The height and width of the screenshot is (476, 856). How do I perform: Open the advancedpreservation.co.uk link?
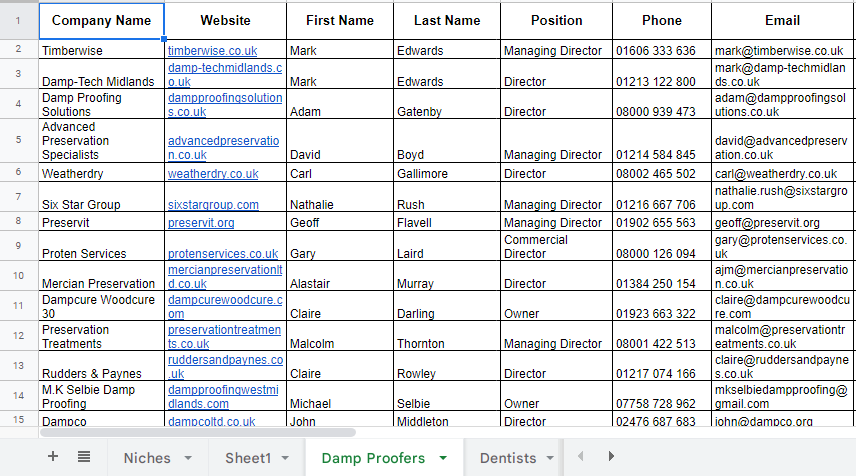223,147
